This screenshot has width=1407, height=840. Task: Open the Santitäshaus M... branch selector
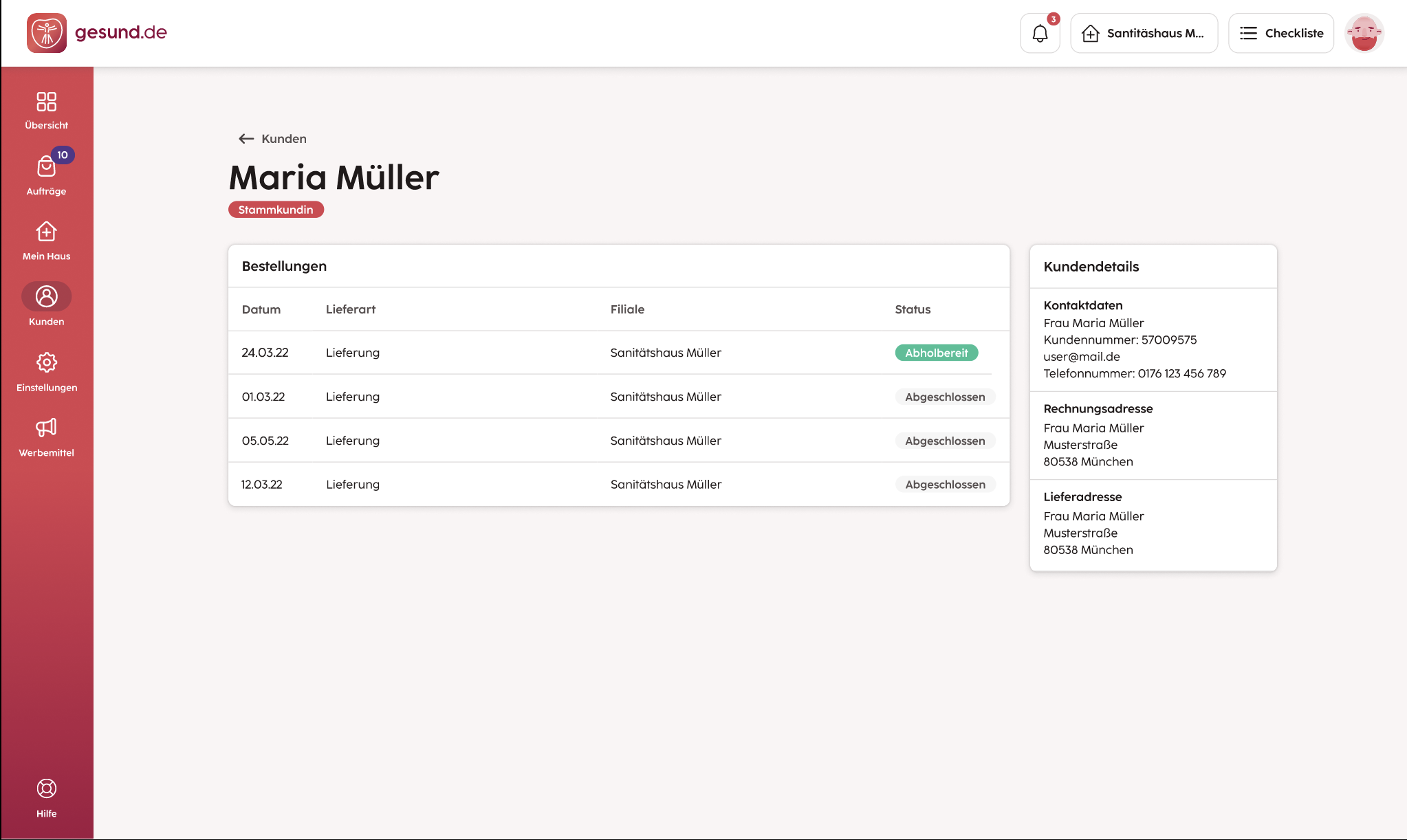click(x=1144, y=33)
